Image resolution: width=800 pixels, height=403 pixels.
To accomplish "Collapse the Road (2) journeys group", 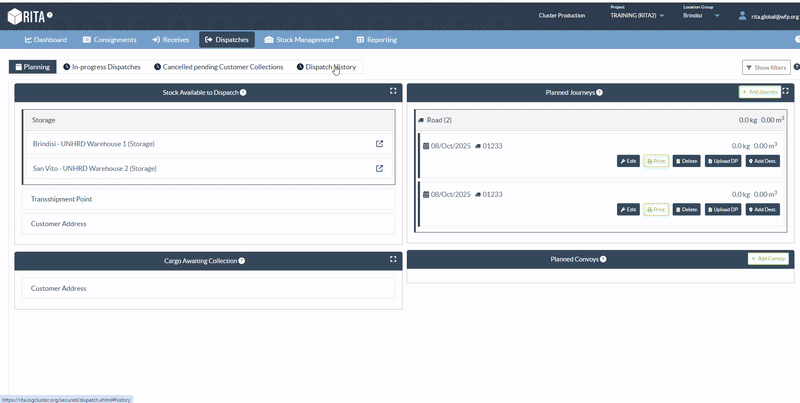I will (x=436, y=120).
